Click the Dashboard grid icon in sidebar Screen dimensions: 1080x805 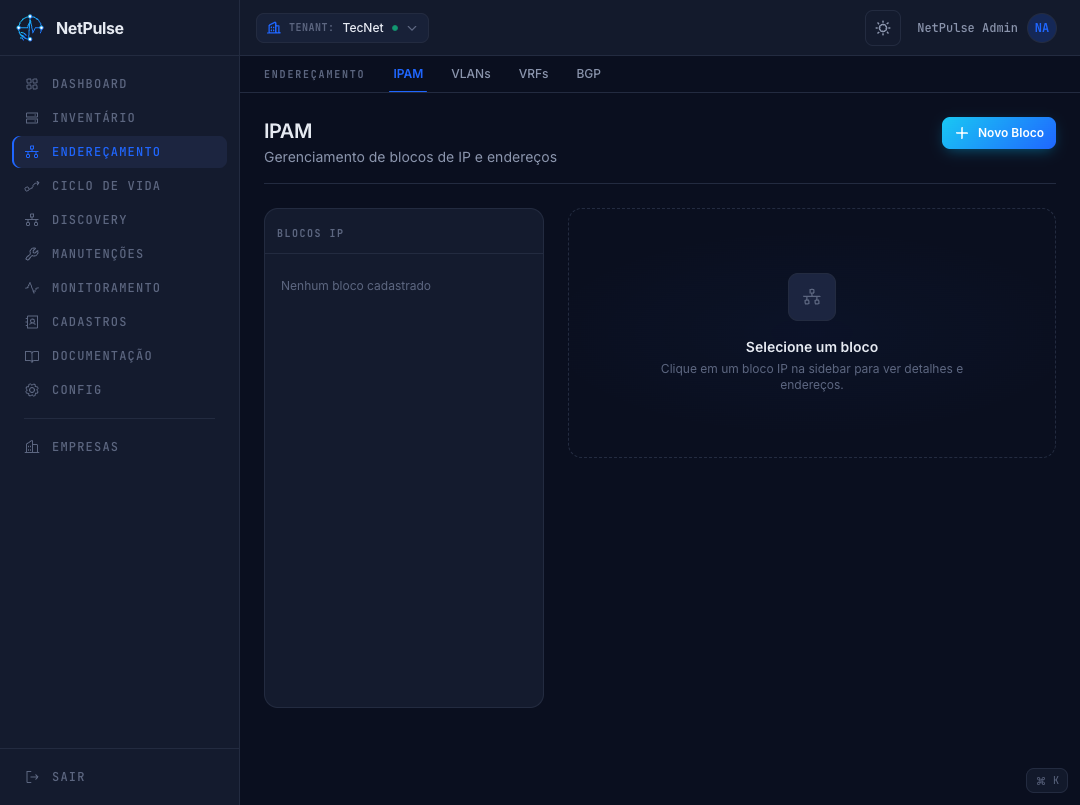(32, 84)
